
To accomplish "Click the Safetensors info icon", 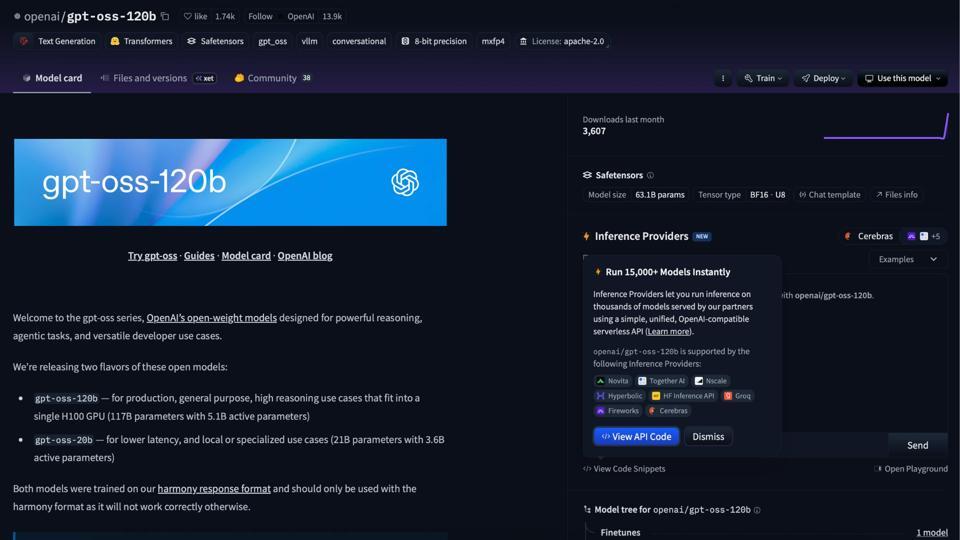I will [x=650, y=175].
